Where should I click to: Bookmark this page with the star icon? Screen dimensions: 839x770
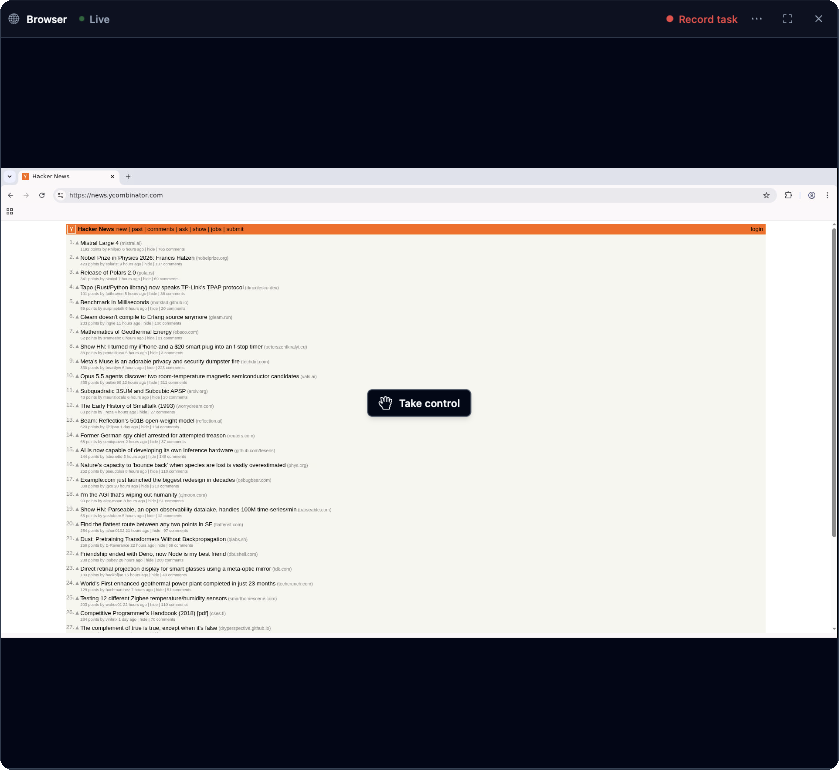(766, 195)
